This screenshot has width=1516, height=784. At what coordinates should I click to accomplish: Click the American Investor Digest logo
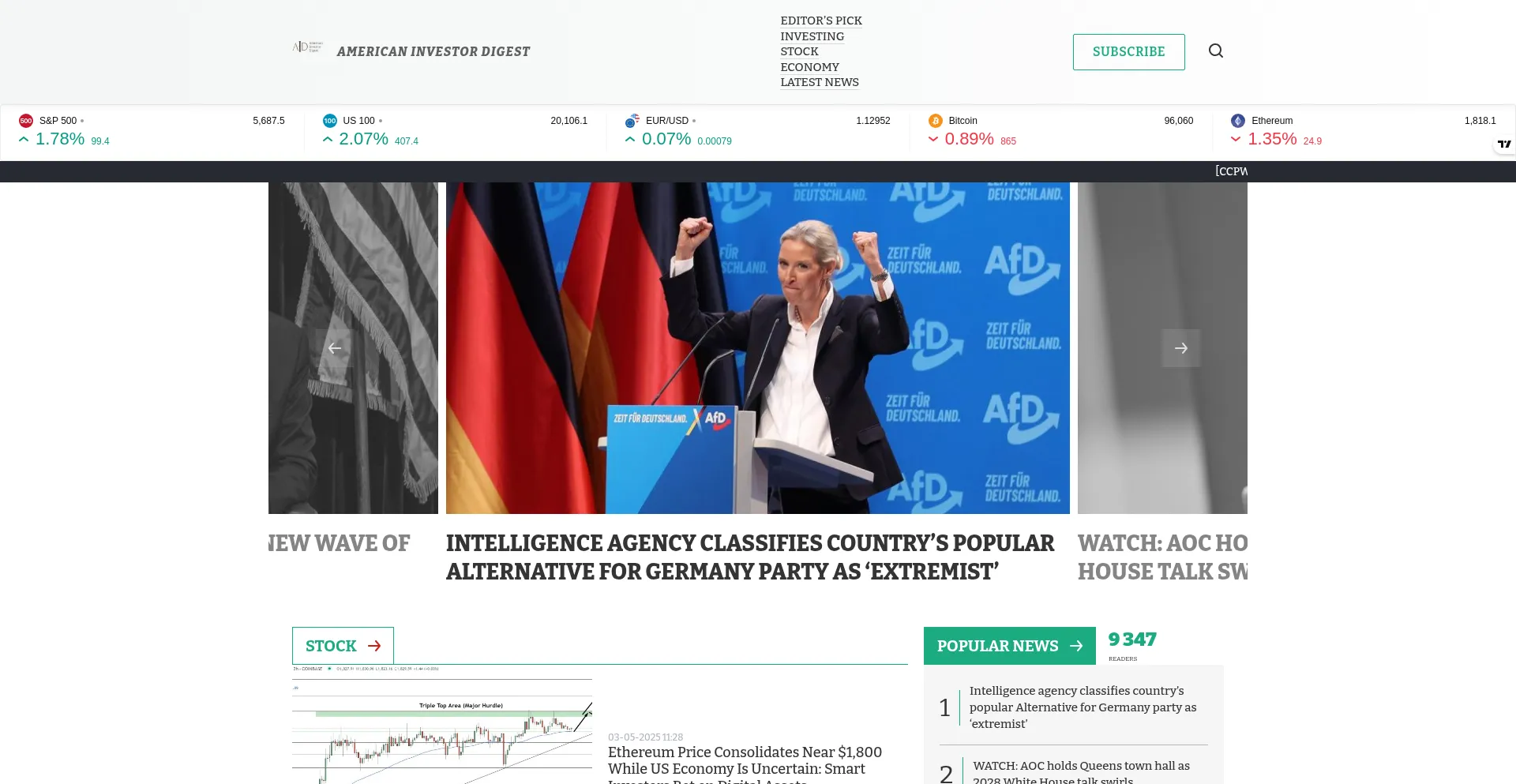[308, 47]
